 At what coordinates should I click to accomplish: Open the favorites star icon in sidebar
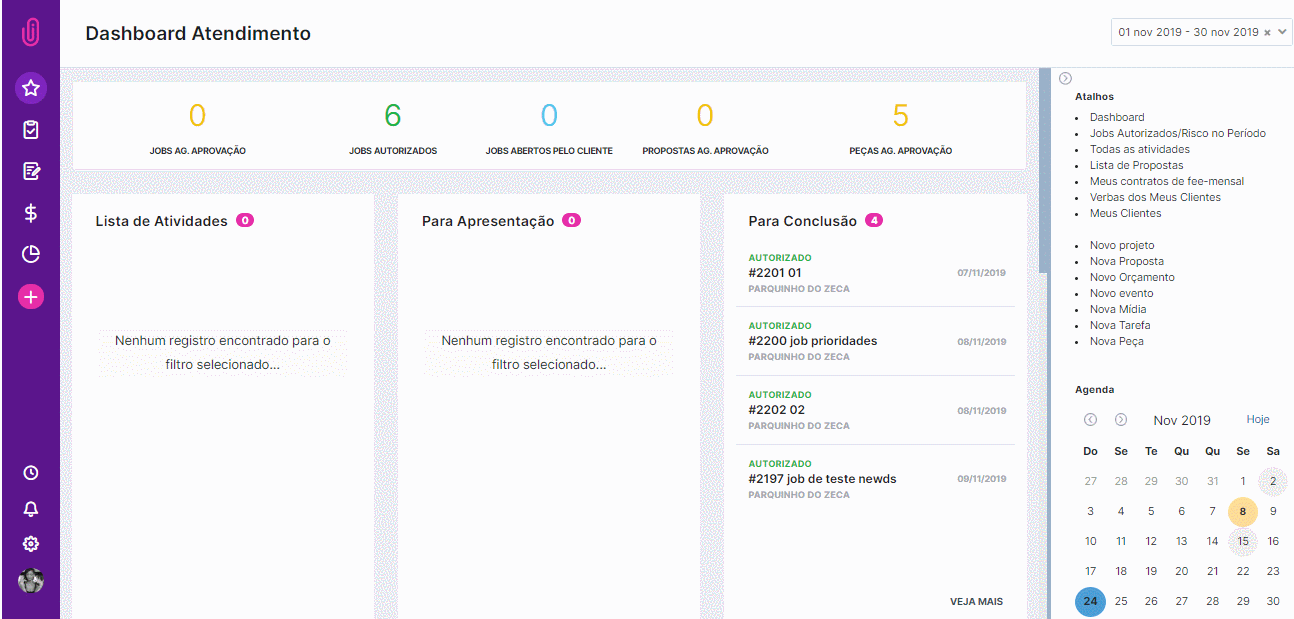coord(30,88)
